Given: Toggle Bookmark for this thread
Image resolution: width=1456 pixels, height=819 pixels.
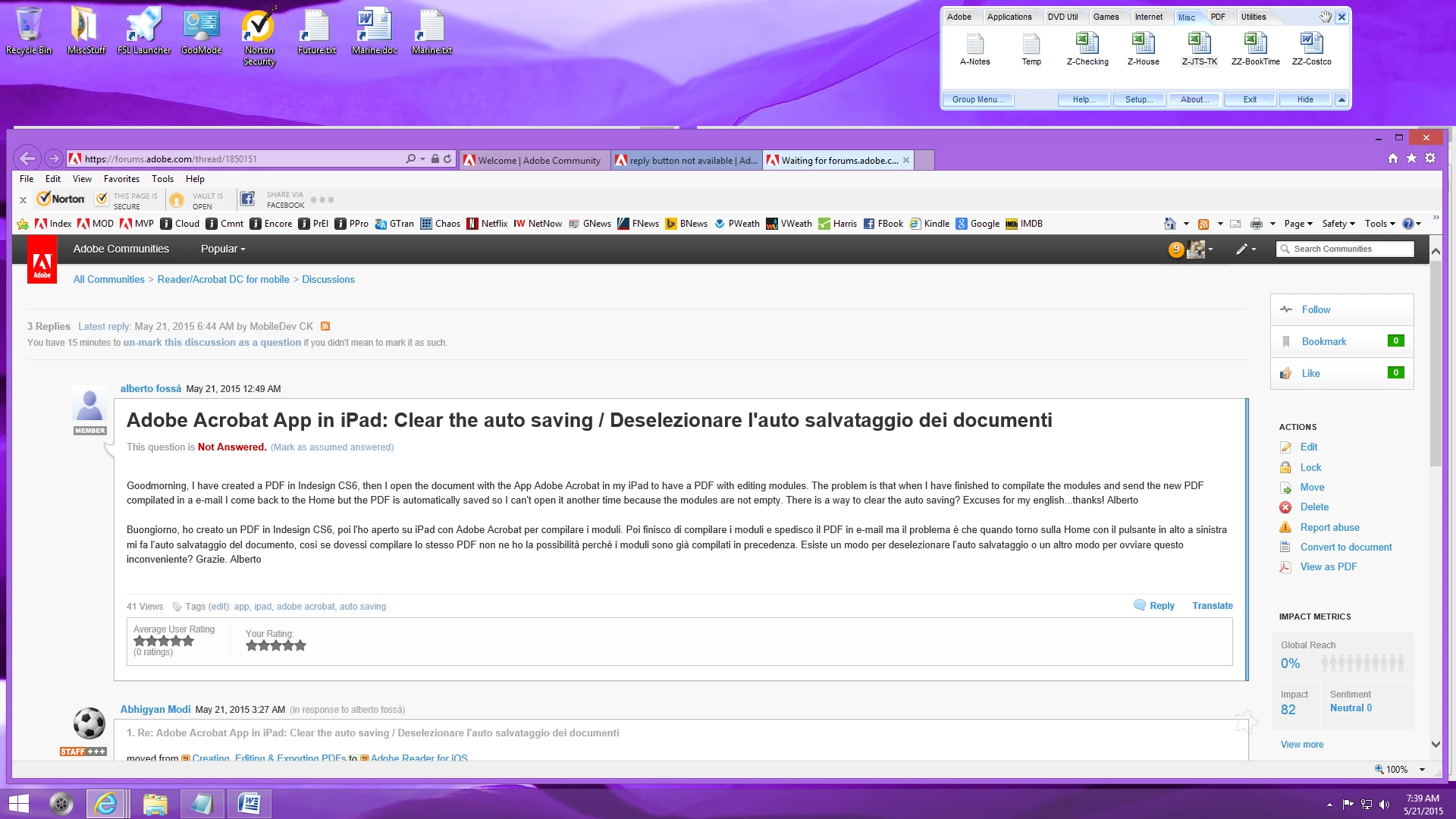Looking at the screenshot, I should 1323,341.
